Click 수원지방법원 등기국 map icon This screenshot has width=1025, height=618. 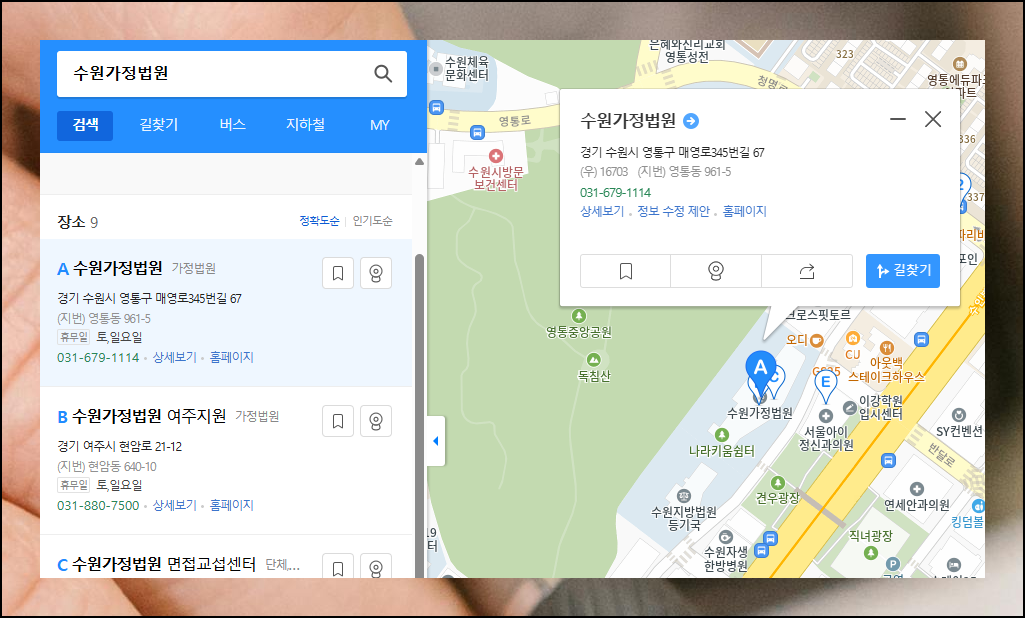click(x=684, y=496)
